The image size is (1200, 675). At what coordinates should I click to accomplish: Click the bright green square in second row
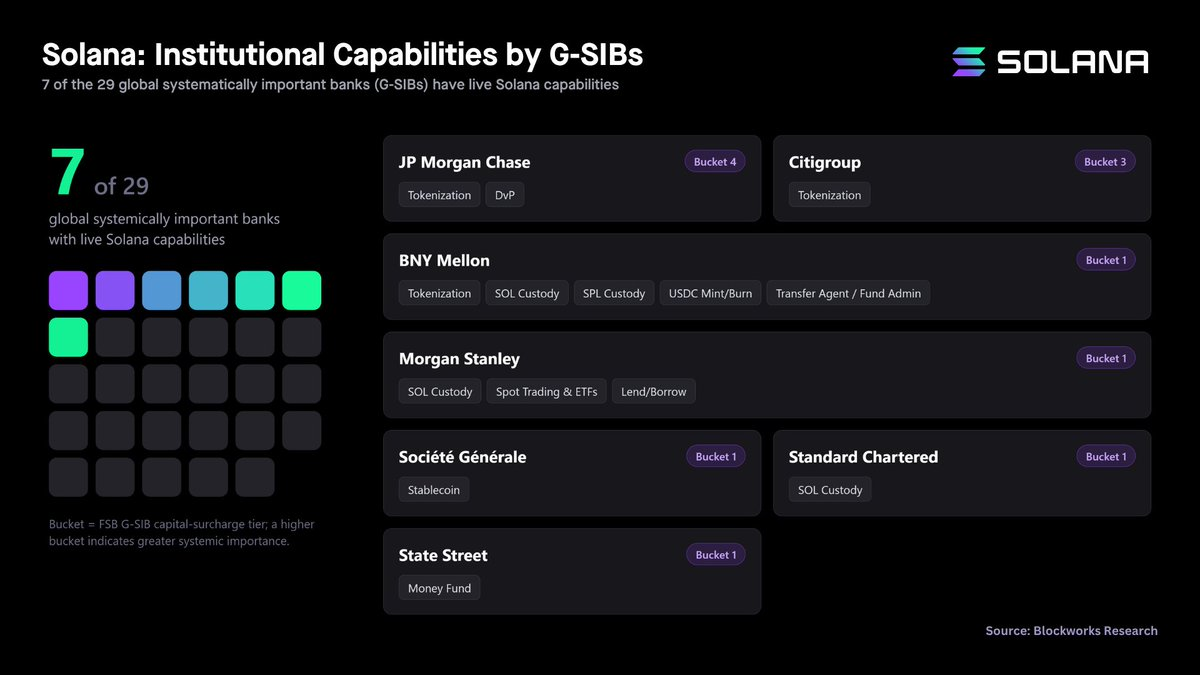(x=68, y=337)
